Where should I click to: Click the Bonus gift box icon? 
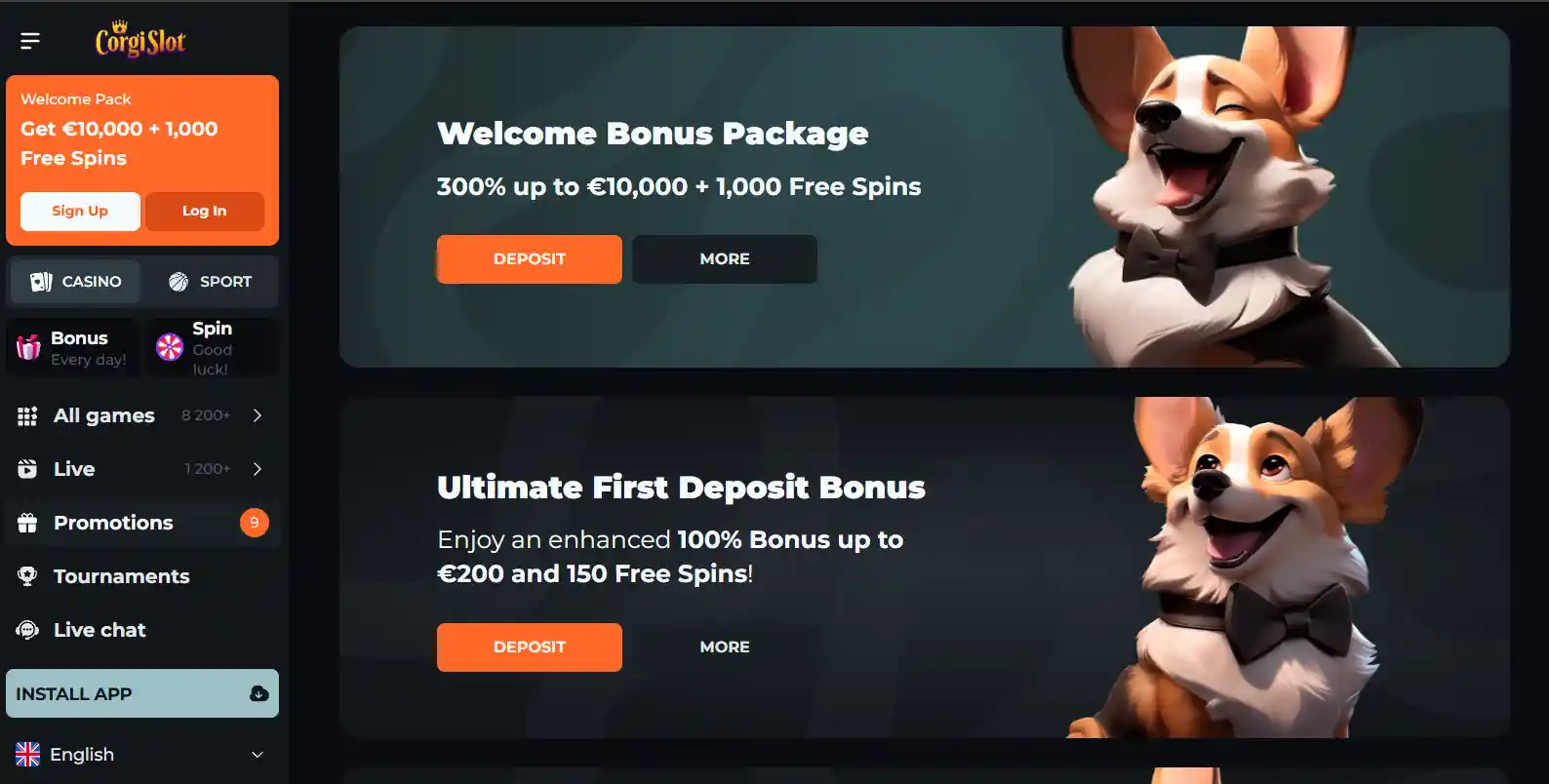point(28,346)
